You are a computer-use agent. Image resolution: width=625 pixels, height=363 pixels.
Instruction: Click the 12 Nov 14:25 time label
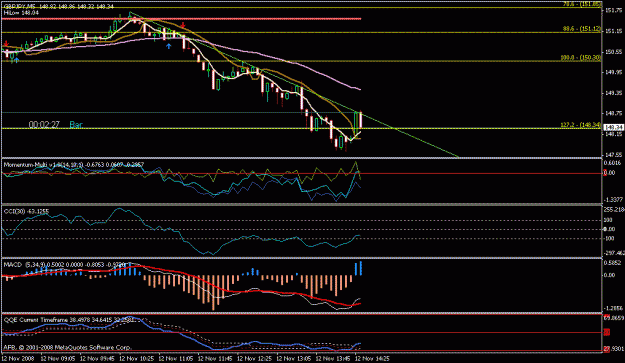(x=372, y=358)
